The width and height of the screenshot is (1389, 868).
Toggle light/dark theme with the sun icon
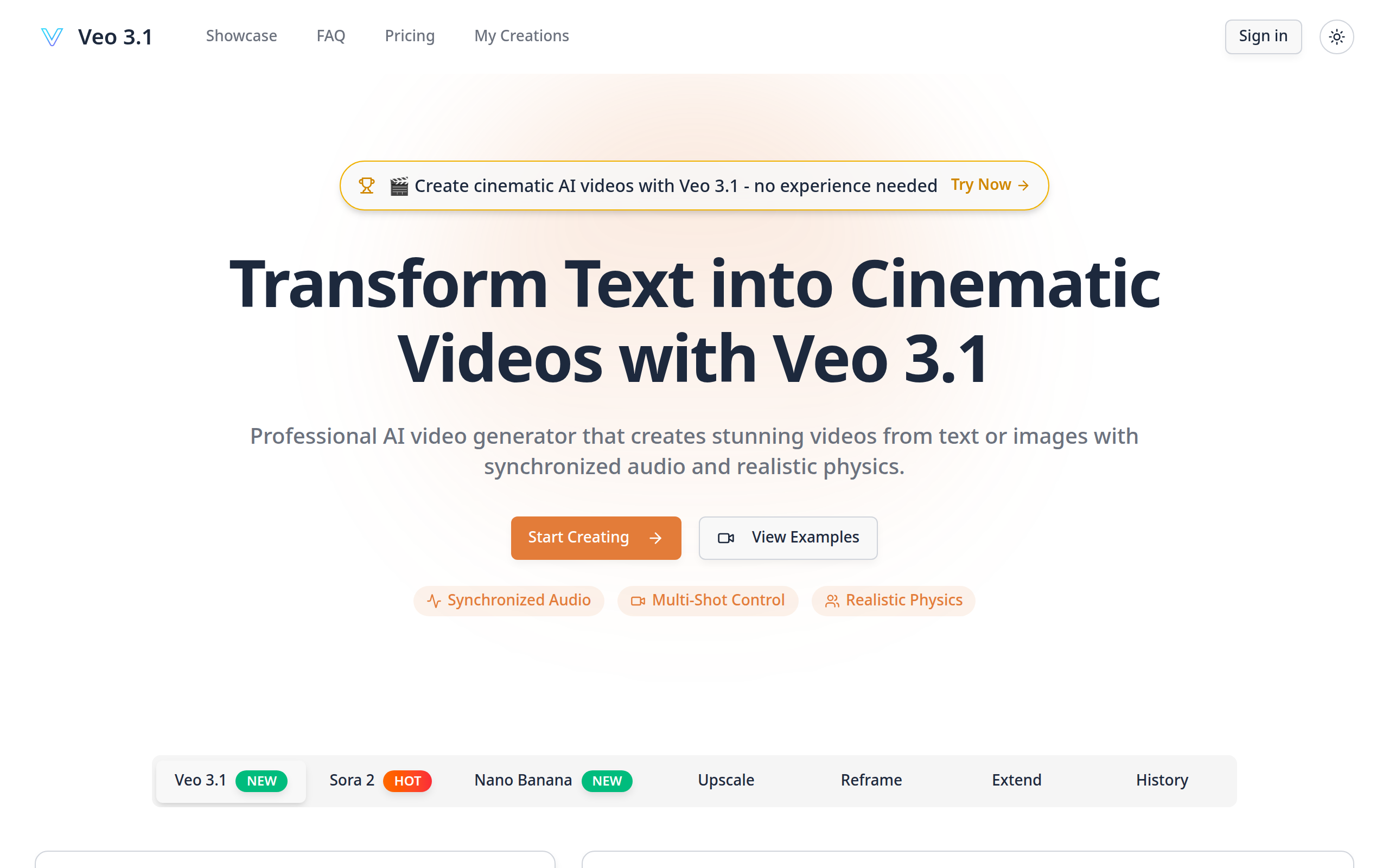[x=1337, y=36]
